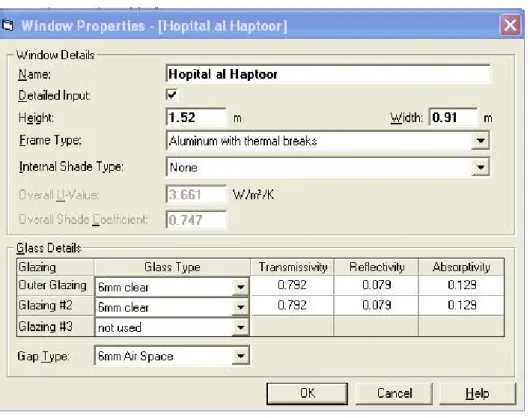Click the Width input field
Viewport: 530px width, 418px height.
point(453,117)
